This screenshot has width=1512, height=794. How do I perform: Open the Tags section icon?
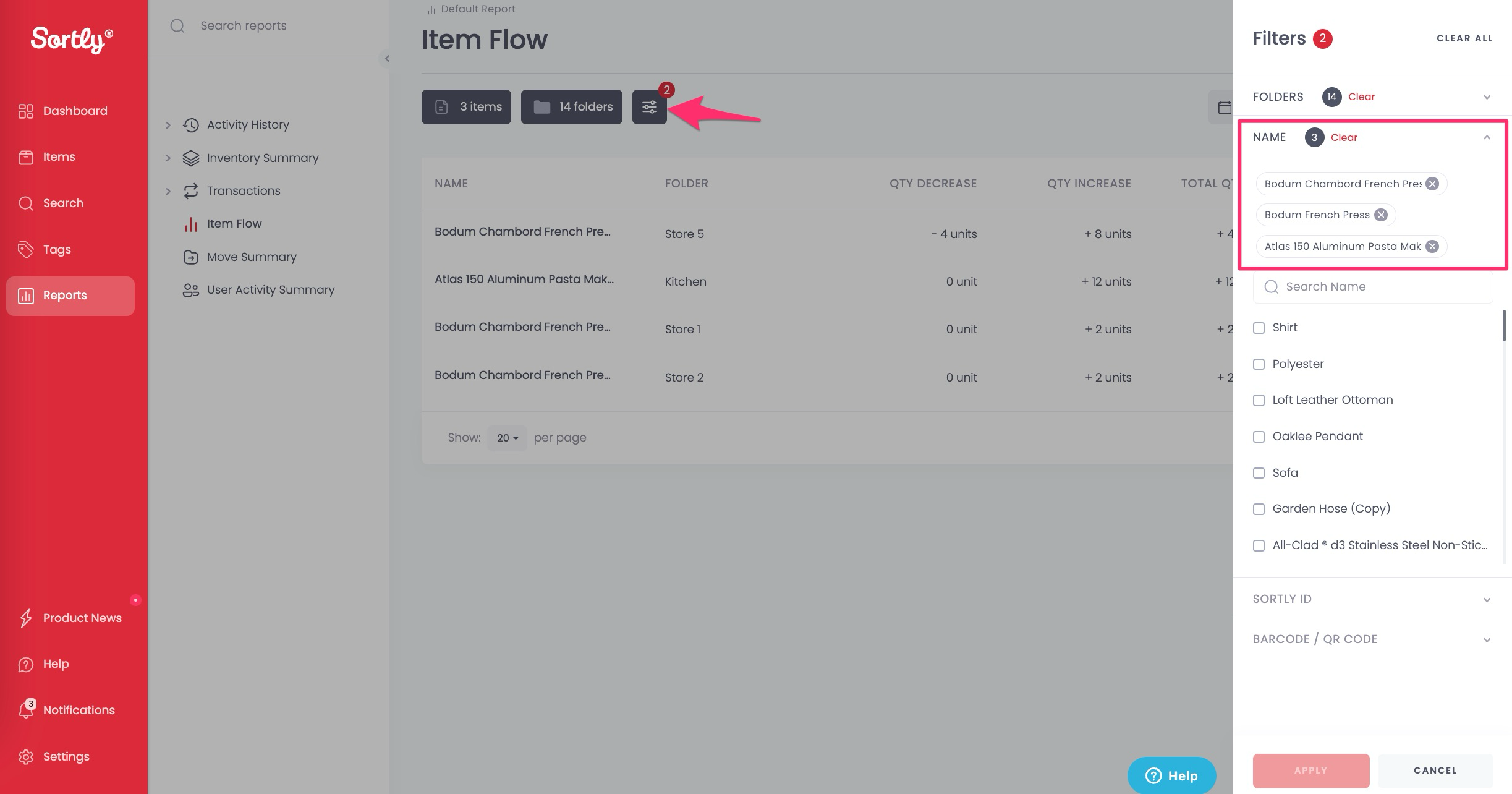[26, 249]
